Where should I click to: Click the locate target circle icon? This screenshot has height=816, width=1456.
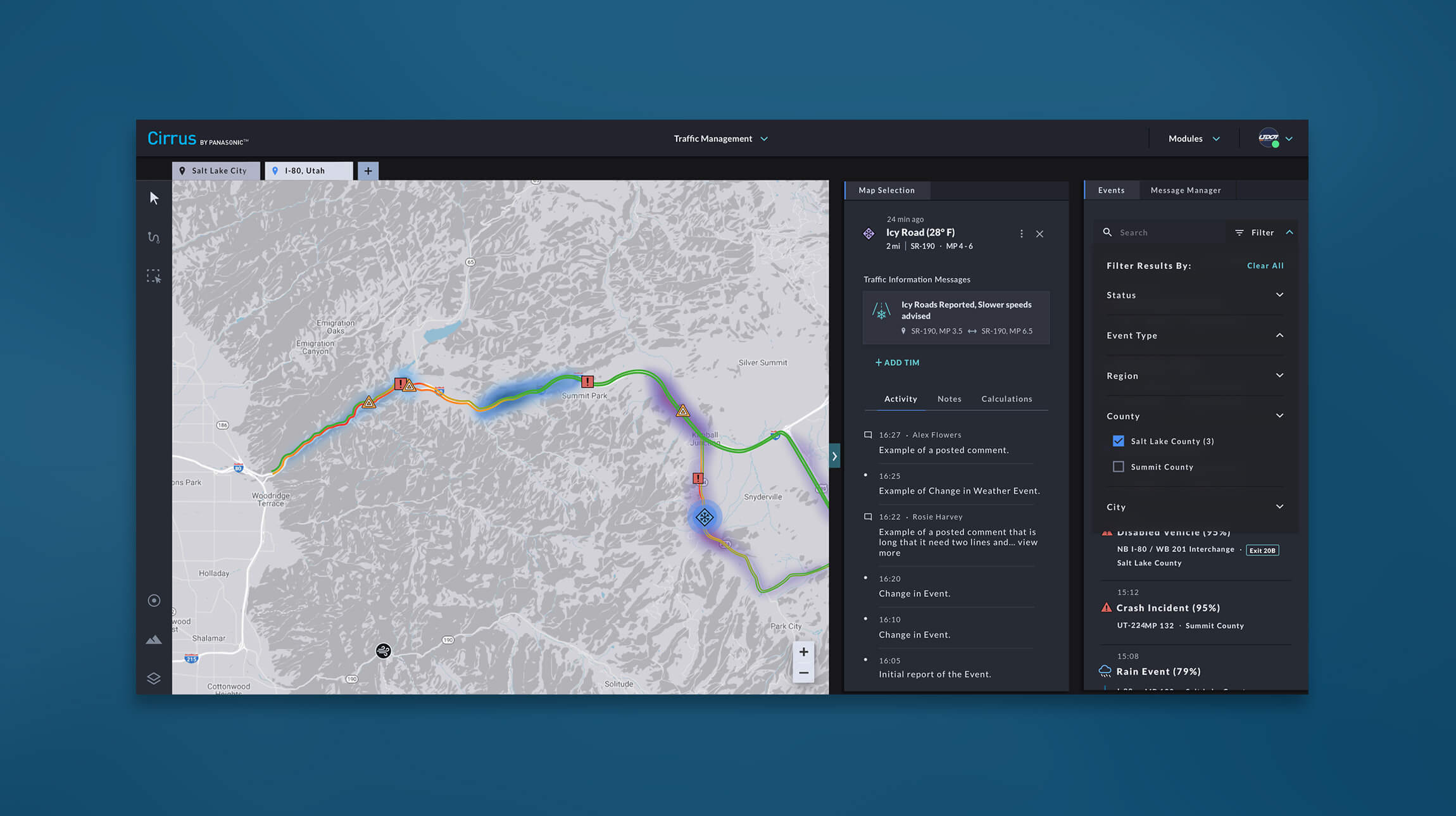(x=154, y=601)
